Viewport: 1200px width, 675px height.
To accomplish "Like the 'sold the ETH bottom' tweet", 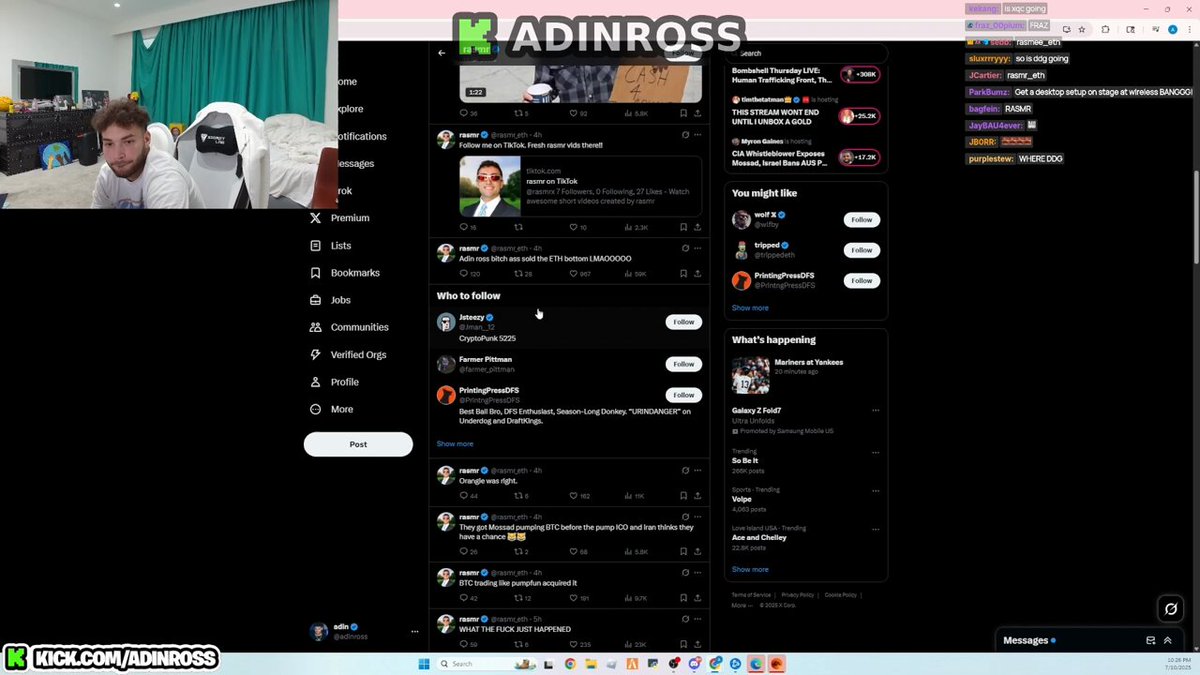I will tap(573, 273).
